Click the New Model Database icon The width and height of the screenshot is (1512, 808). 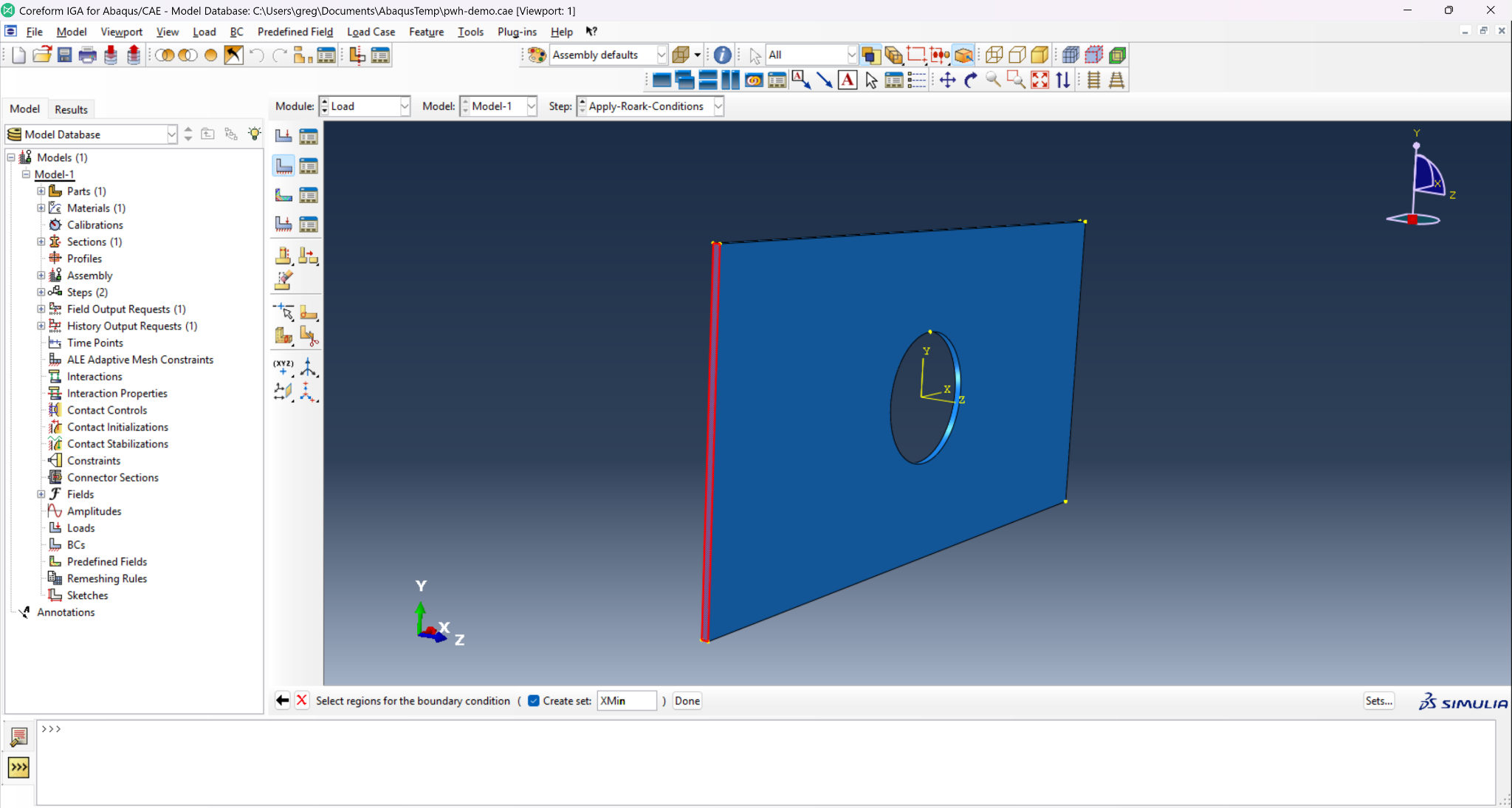[x=18, y=55]
